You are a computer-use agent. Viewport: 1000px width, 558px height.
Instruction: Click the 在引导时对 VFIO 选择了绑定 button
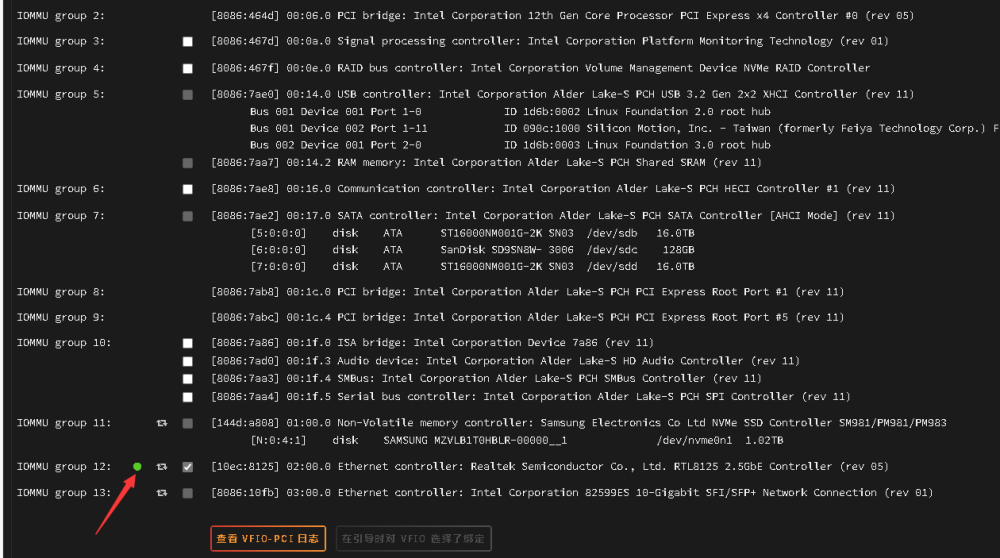point(413,538)
